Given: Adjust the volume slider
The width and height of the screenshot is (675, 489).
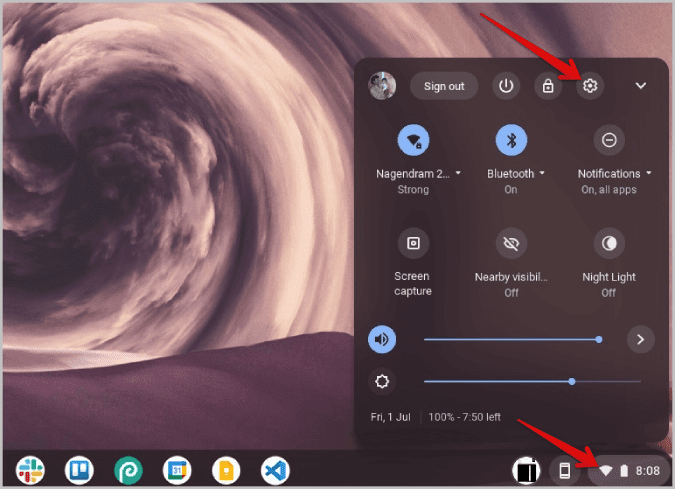Looking at the screenshot, I should (513, 340).
